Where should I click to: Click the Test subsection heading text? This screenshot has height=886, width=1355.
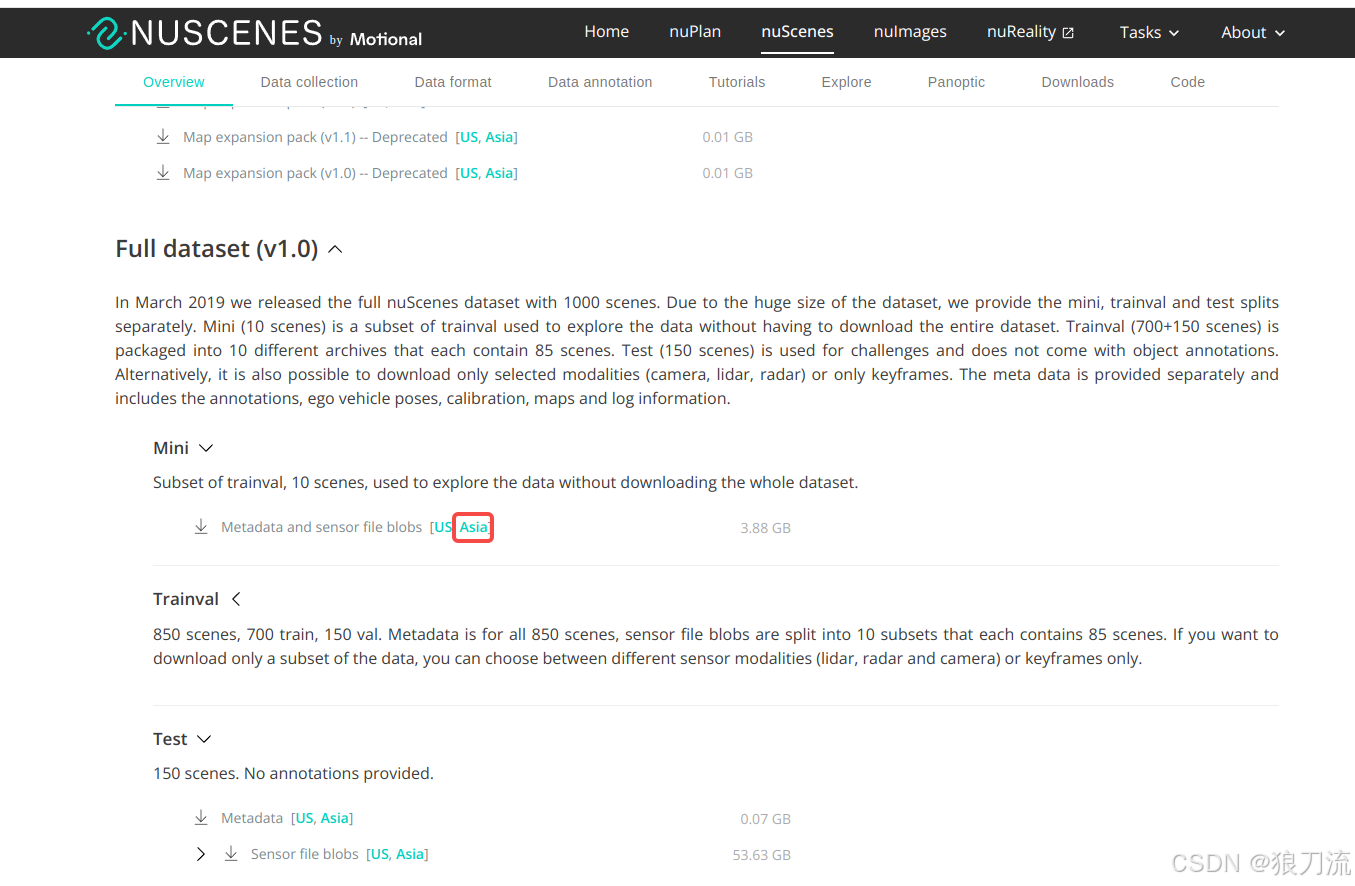pyautogui.click(x=170, y=739)
